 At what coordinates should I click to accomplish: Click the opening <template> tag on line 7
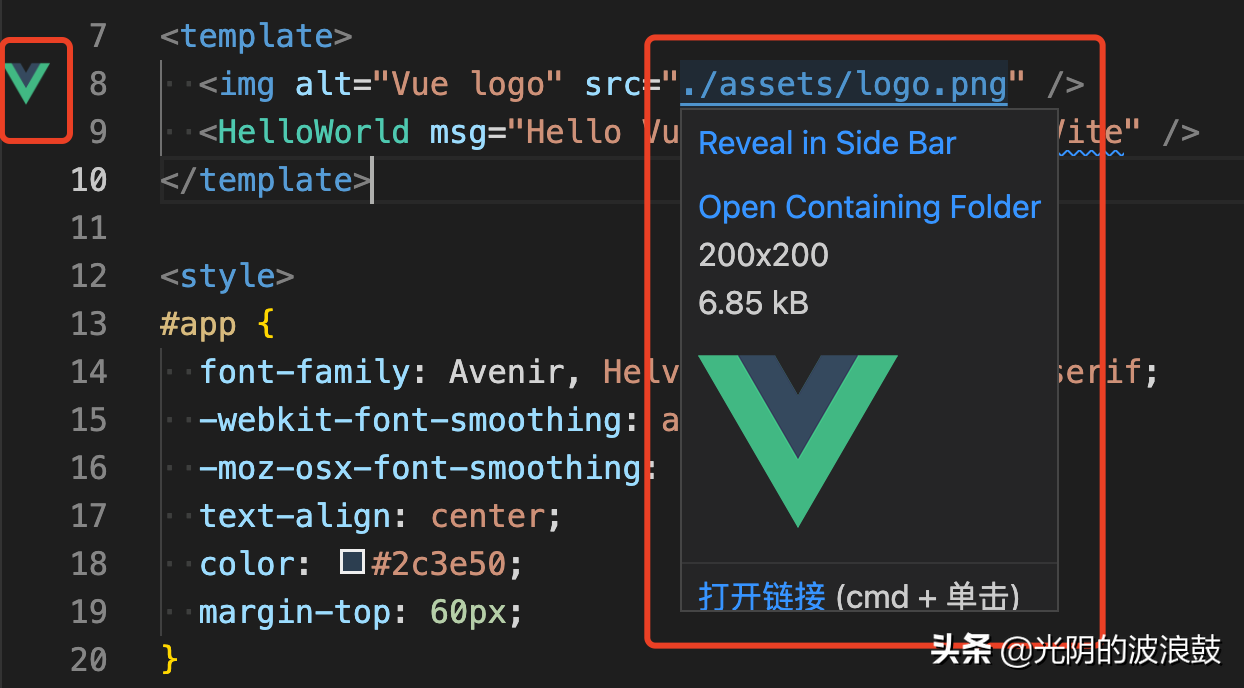coord(256,36)
